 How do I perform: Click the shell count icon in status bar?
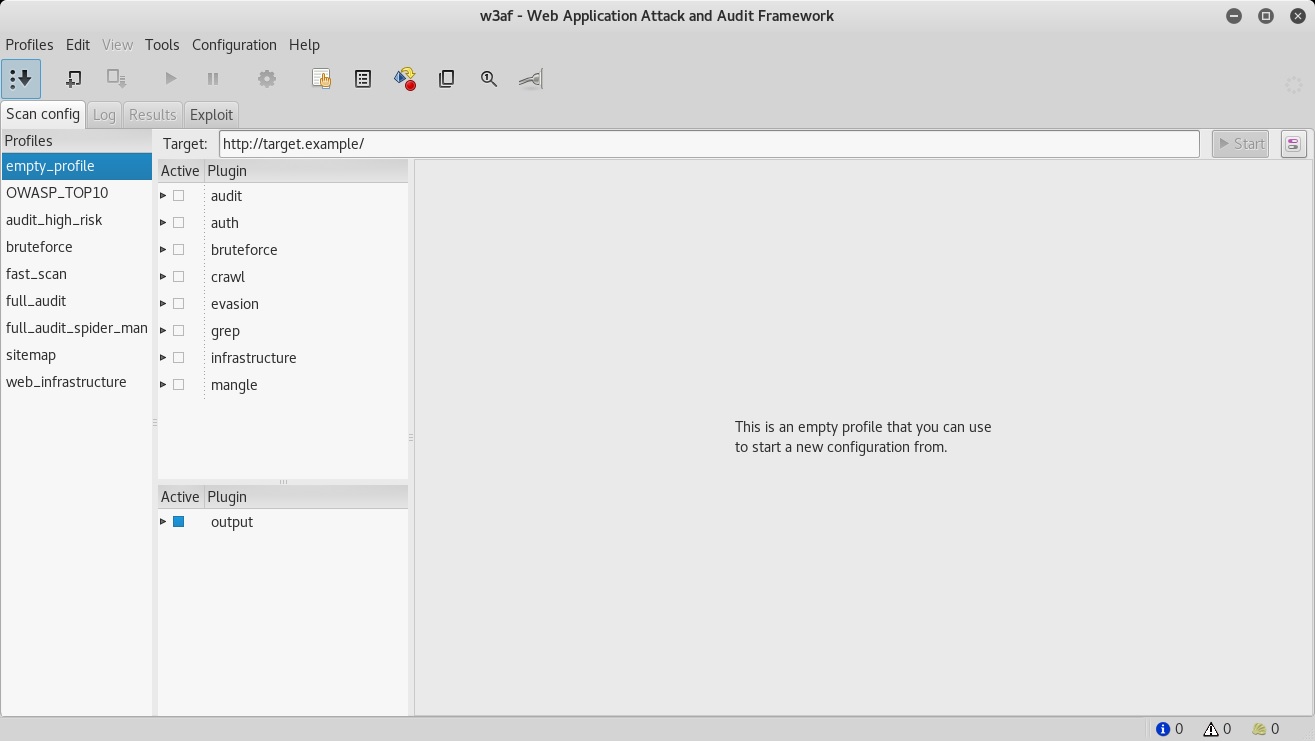(1259, 729)
